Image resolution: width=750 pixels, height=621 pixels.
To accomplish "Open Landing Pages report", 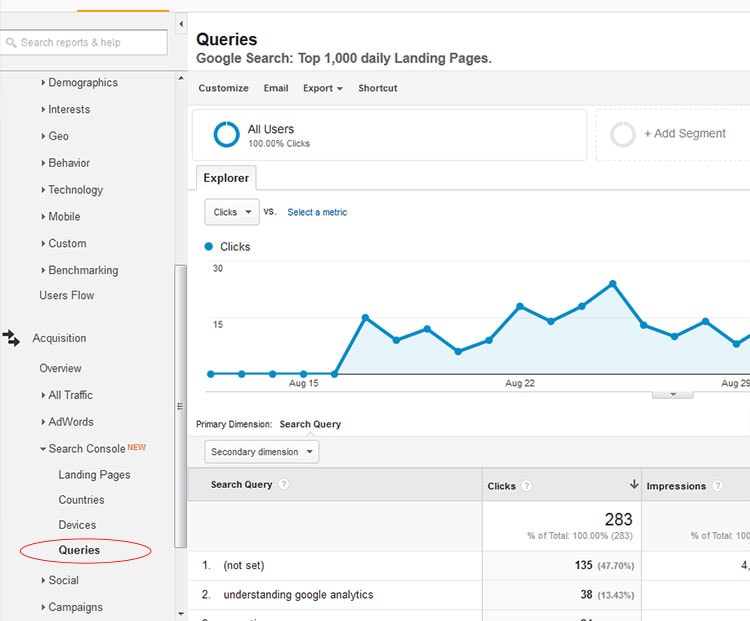I will (94, 475).
